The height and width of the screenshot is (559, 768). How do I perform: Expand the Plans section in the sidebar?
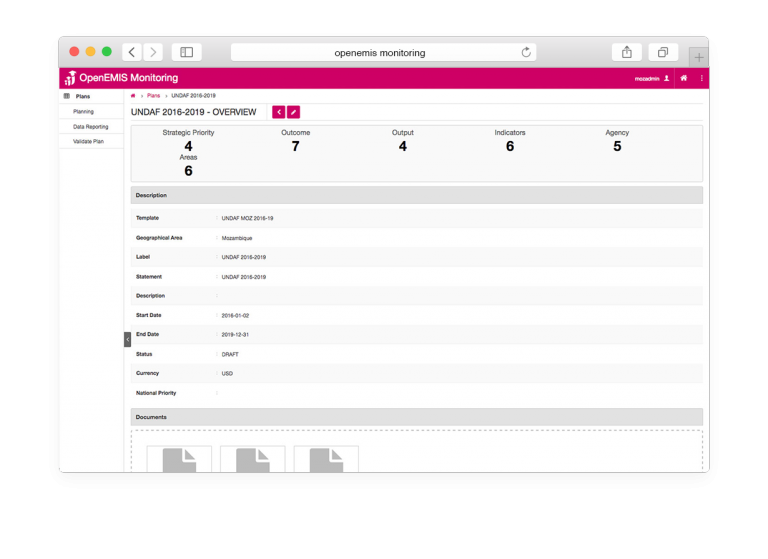pos(82,96)
